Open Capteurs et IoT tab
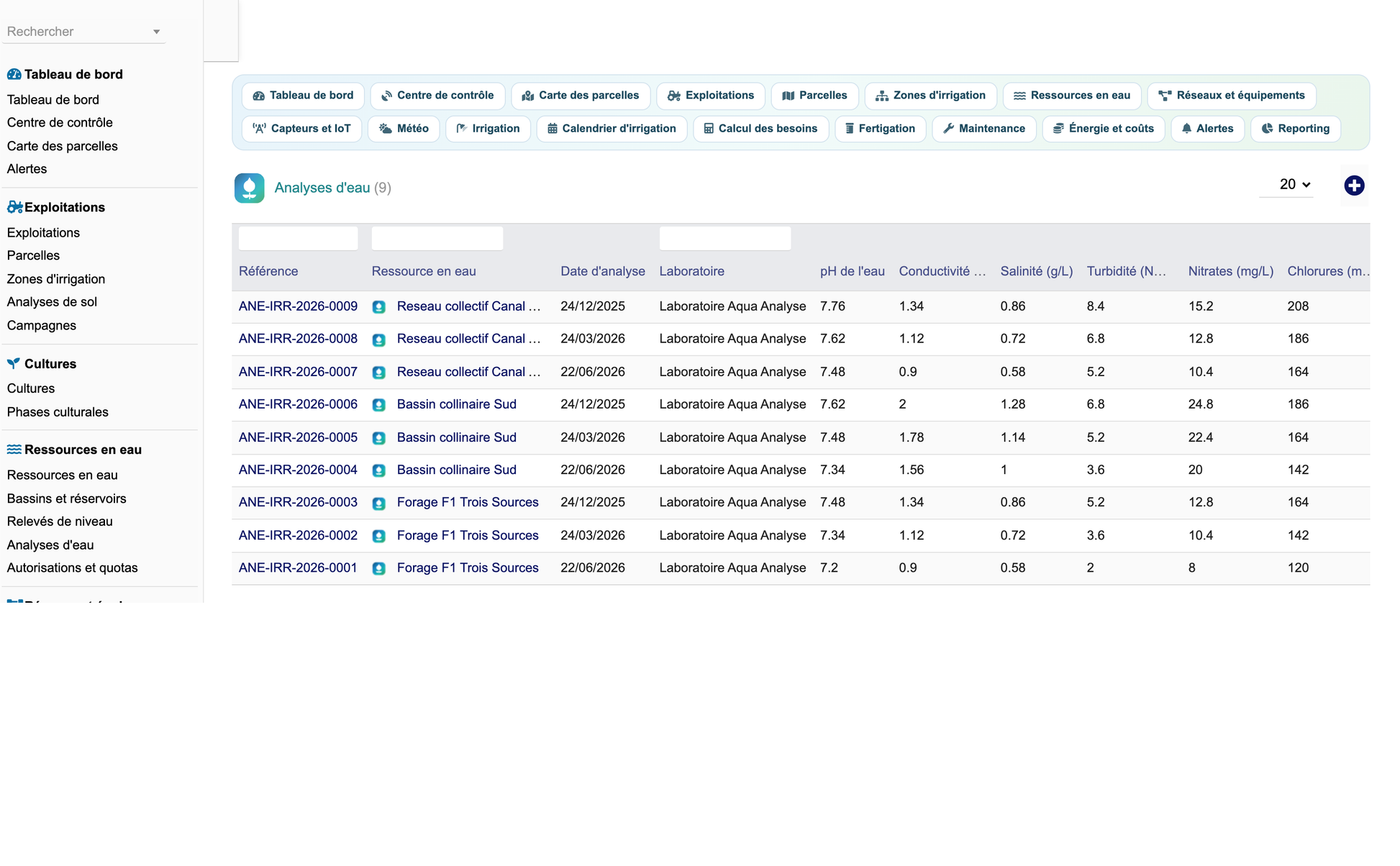Screen dimensions: 1400x866 (x=302, y=129)
